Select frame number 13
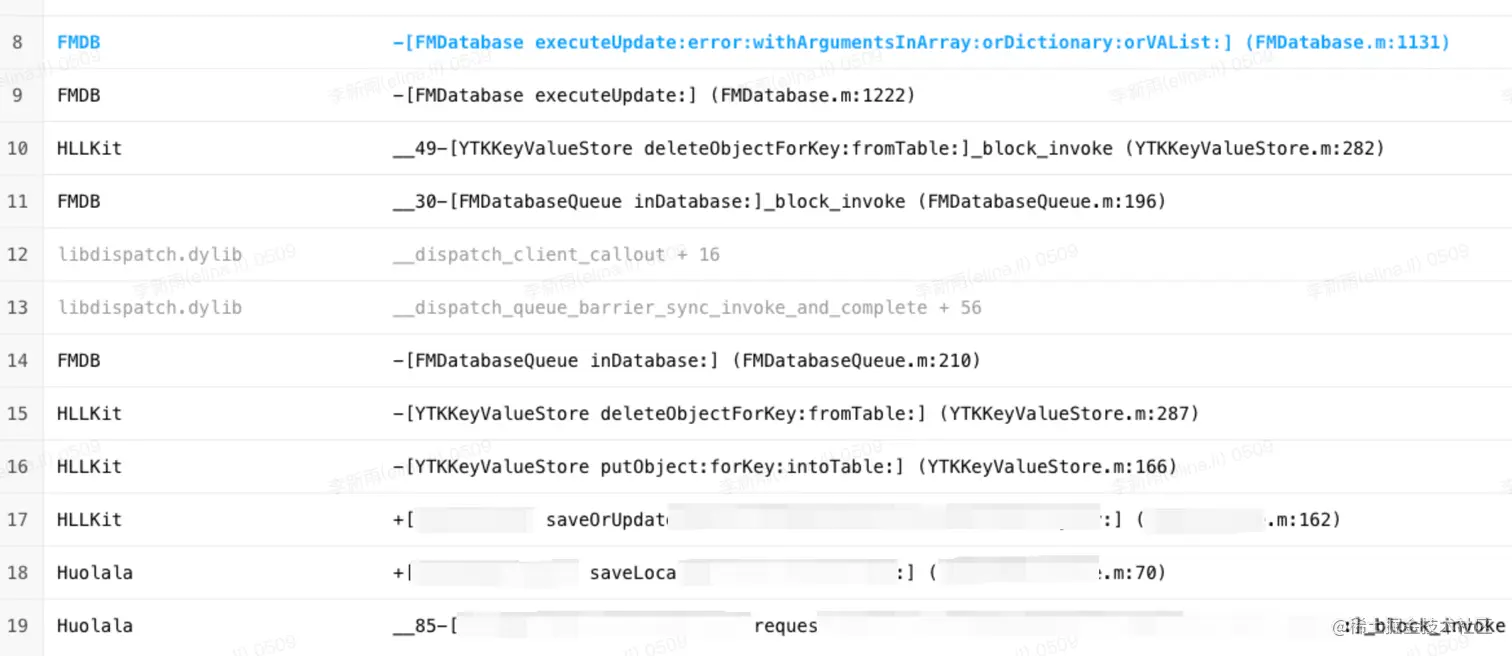This screenshot has width=1512, height=656. pos(17,307)
